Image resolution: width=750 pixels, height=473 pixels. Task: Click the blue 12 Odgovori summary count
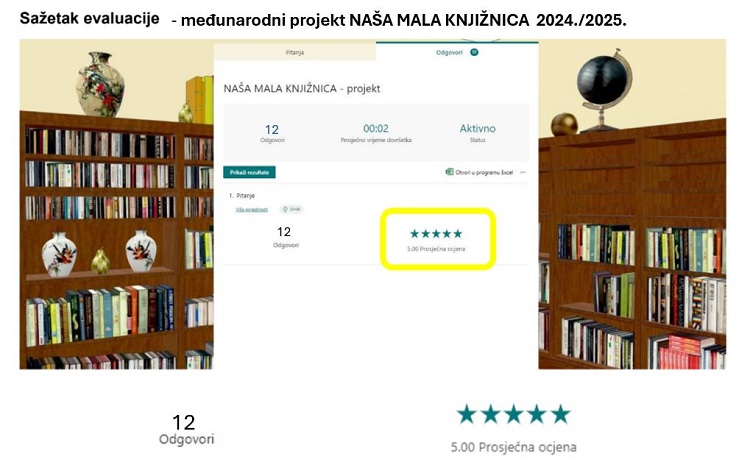(272, 133)
